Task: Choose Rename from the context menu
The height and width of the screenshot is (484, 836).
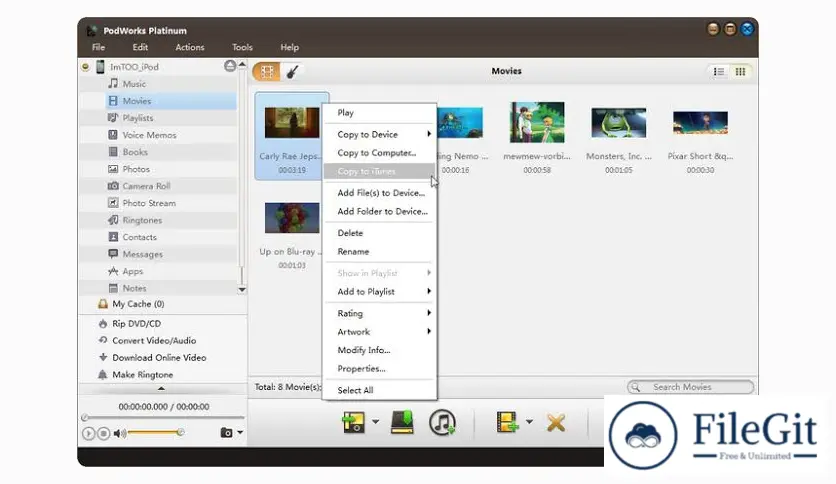Action: [380, 252]
